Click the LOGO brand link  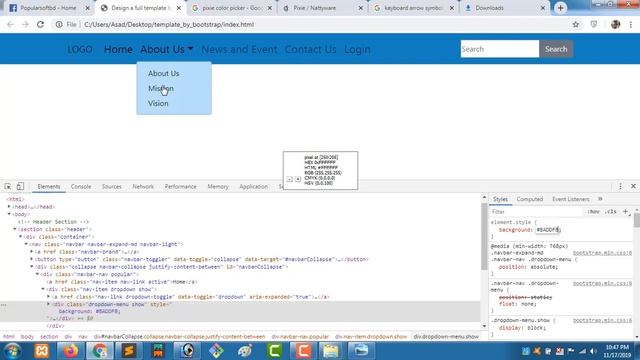coord(80,49)
